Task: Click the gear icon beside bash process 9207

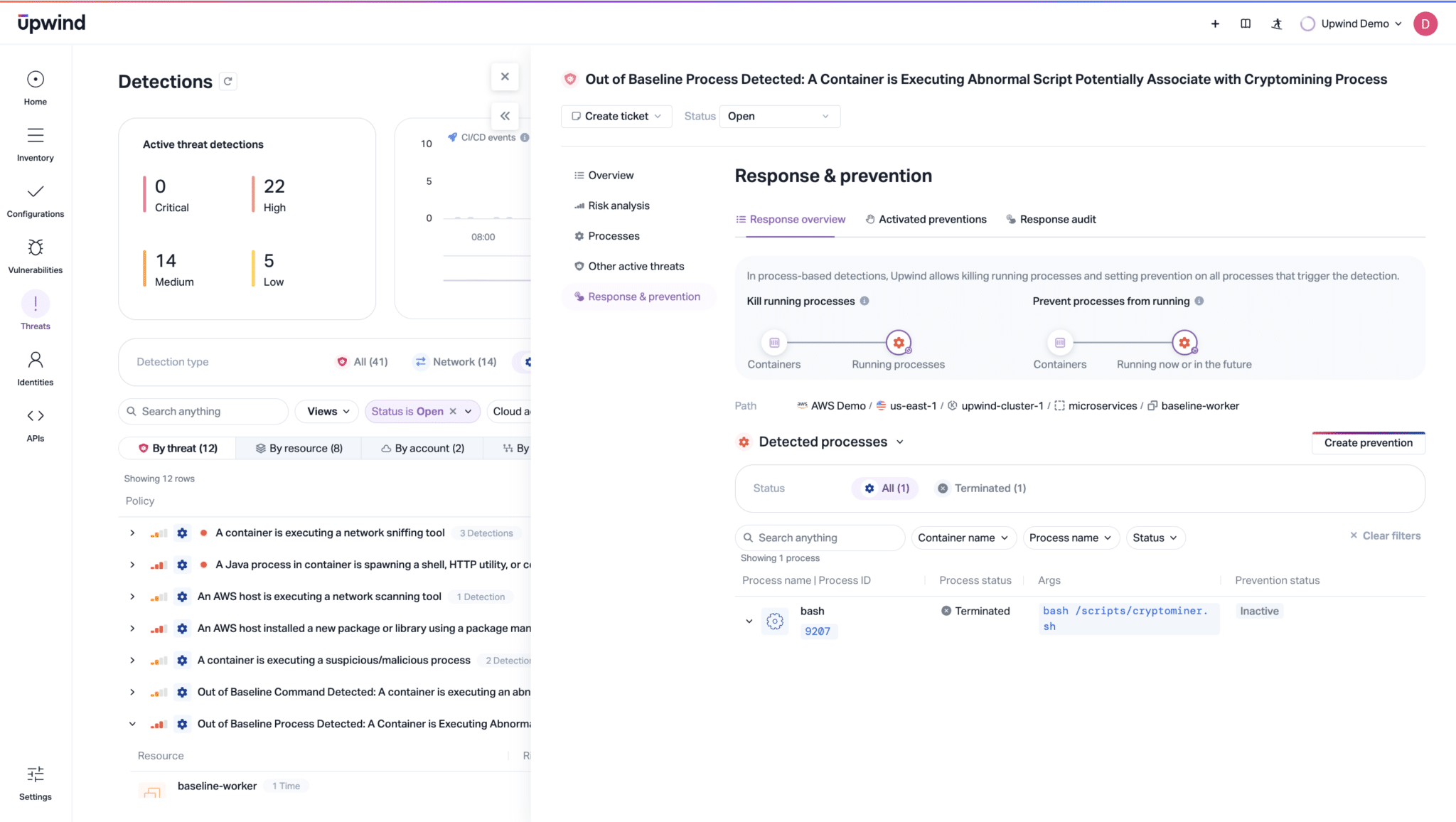Action: point(775,620)
